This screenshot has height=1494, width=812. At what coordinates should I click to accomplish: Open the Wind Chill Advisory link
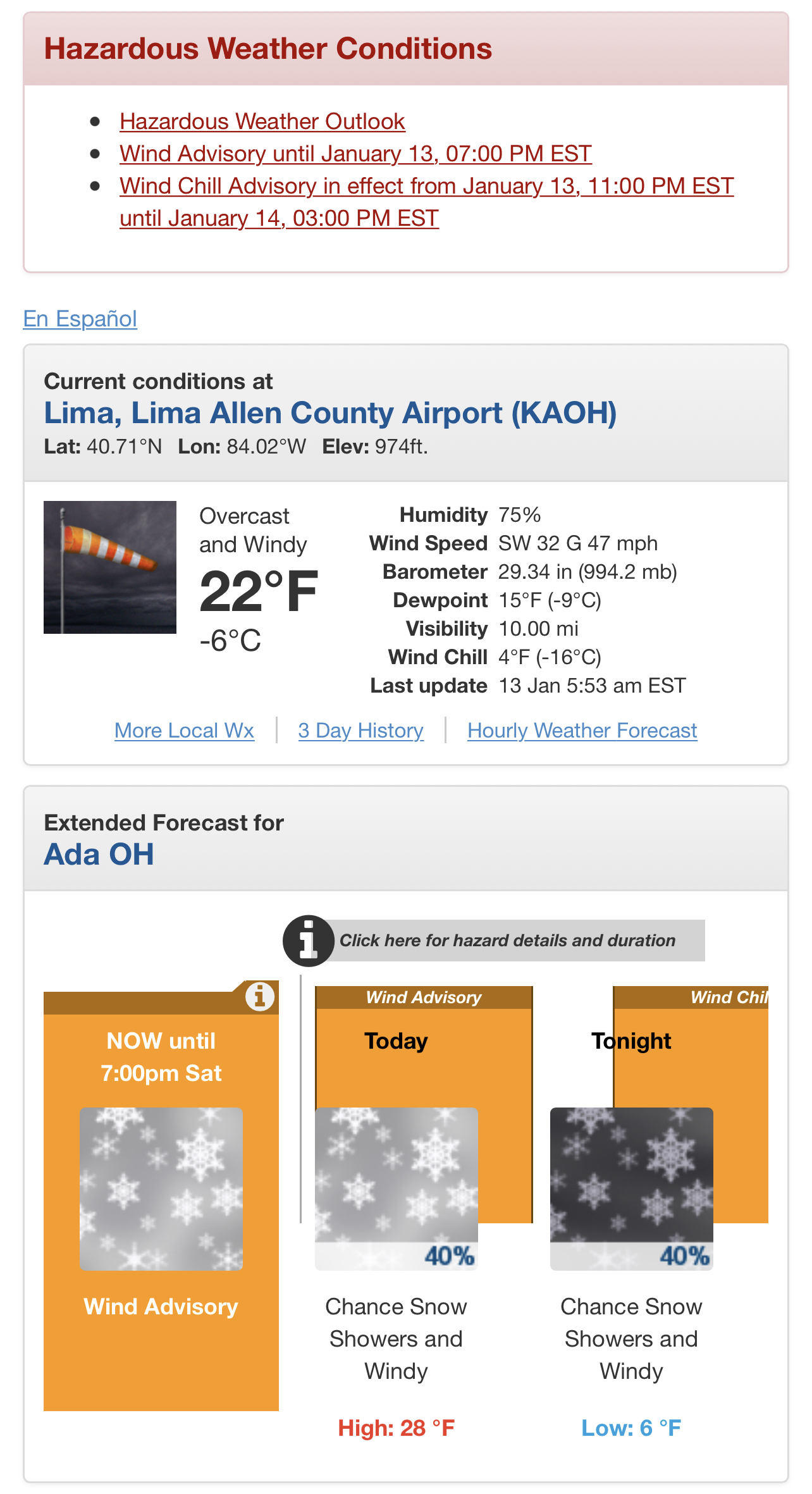click(426, 202)
